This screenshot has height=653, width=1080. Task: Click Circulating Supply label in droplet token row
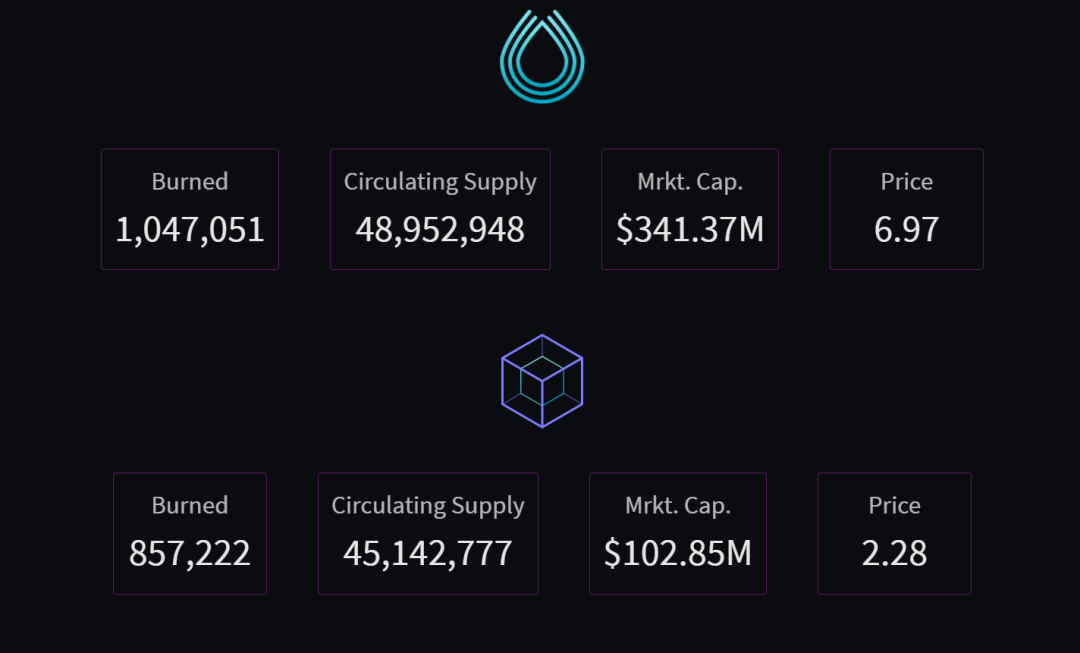pyautogui.click(x=440, y=182)
